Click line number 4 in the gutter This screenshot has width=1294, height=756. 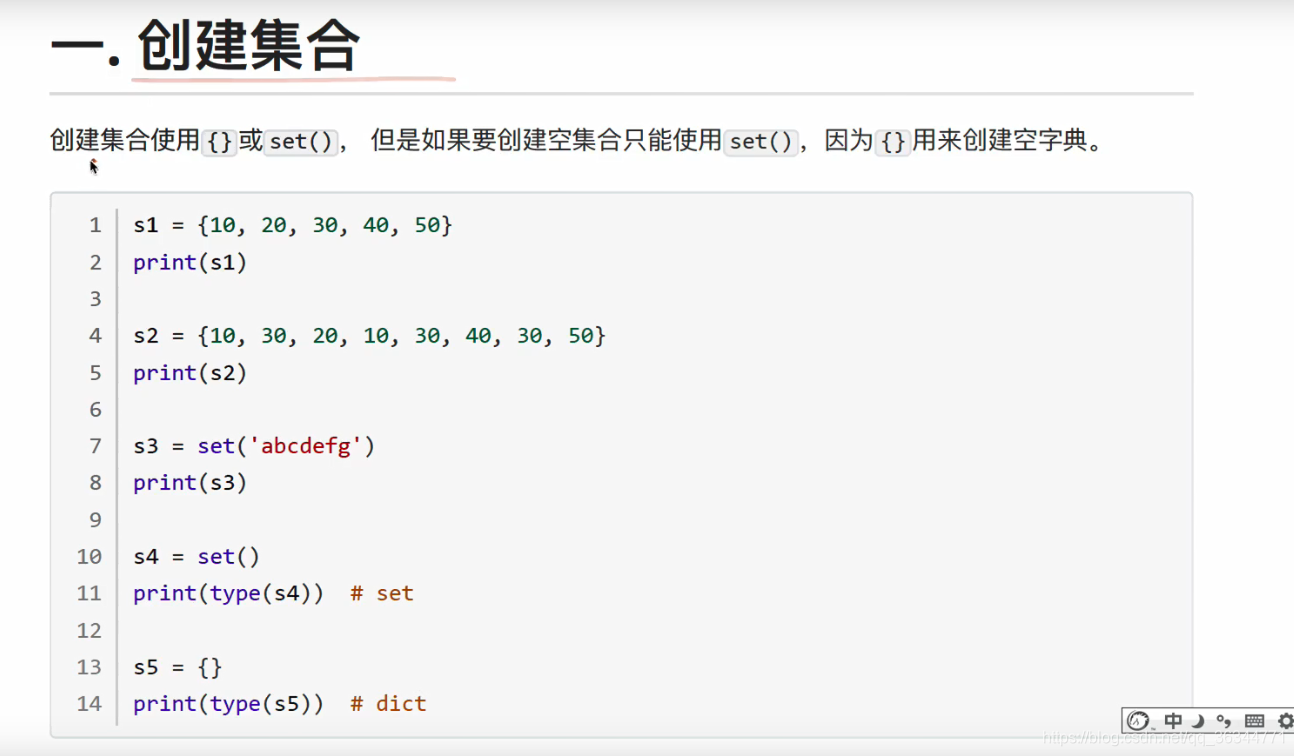point(96,336)
